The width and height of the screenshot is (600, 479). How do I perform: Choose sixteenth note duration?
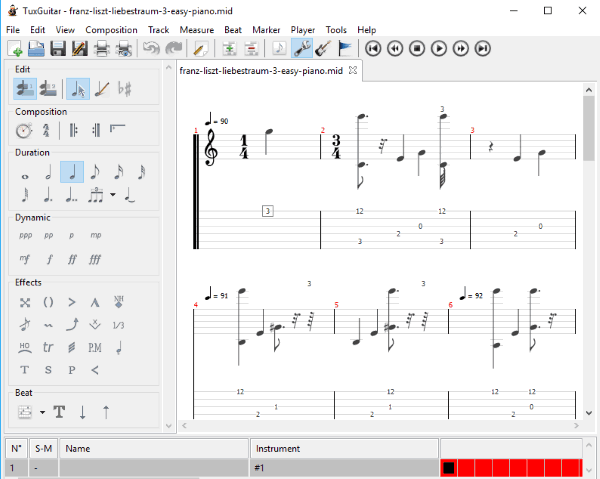[119, 173]
